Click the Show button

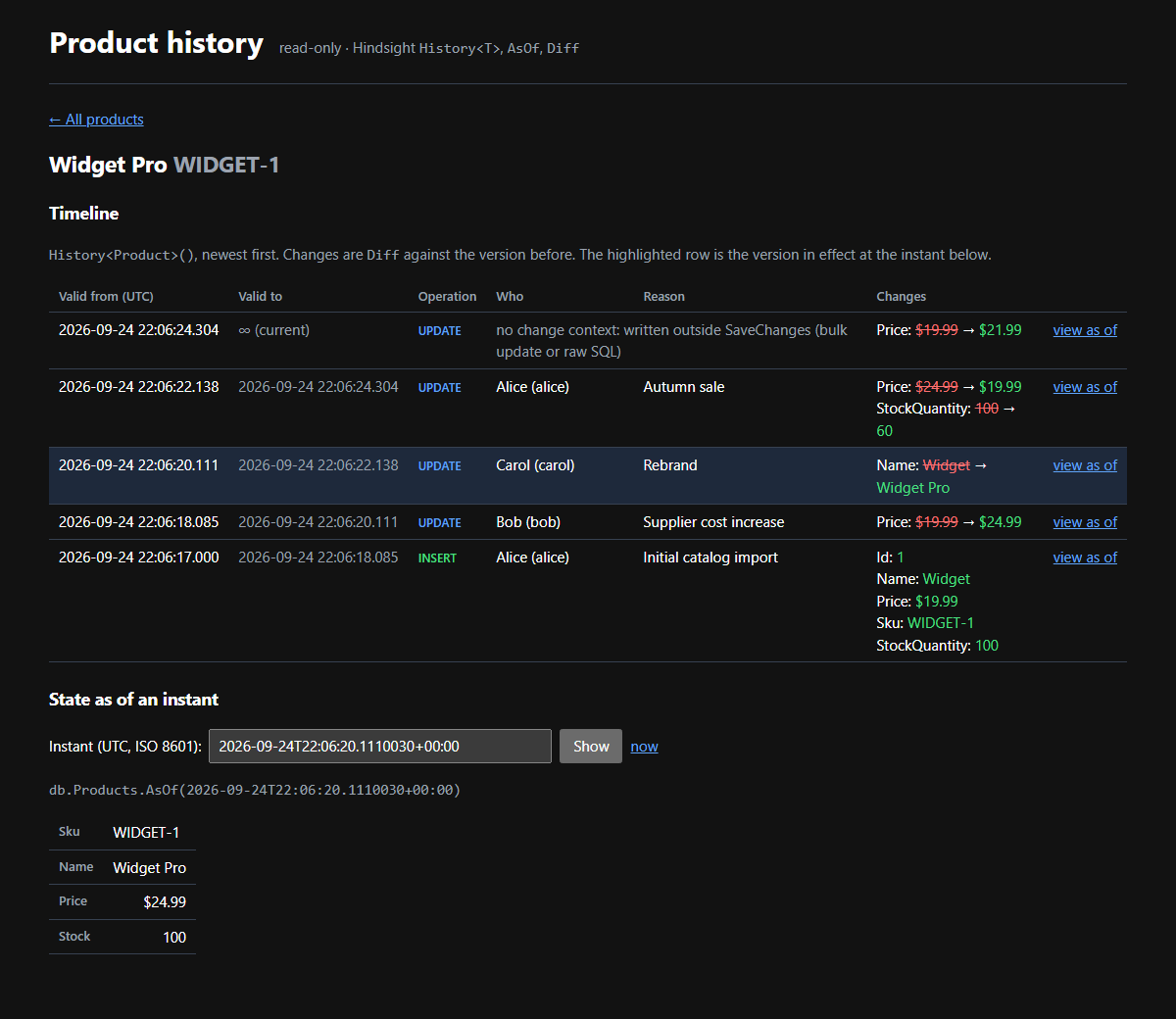[x=591, y=746]
